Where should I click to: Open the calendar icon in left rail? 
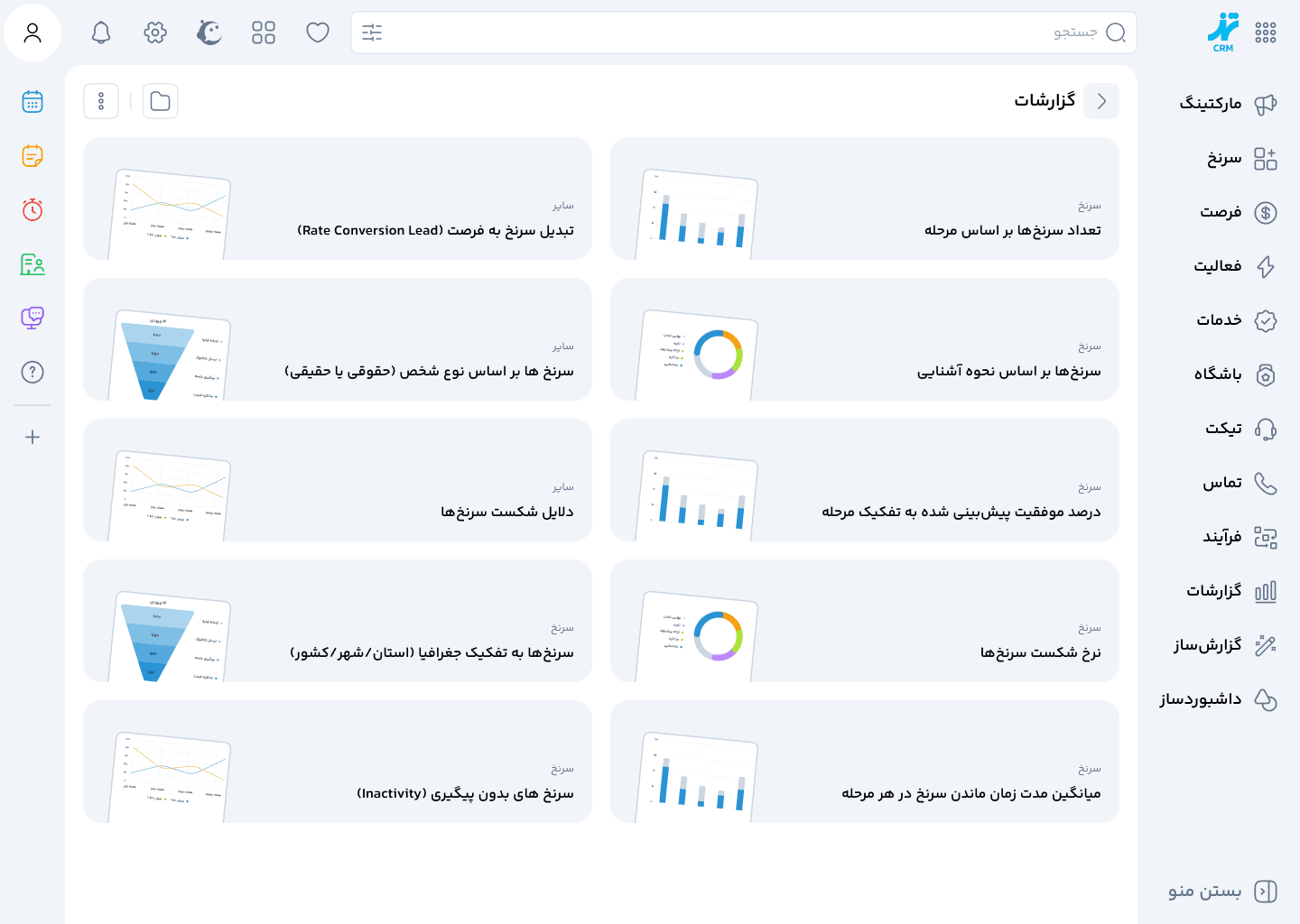[32, 102]
